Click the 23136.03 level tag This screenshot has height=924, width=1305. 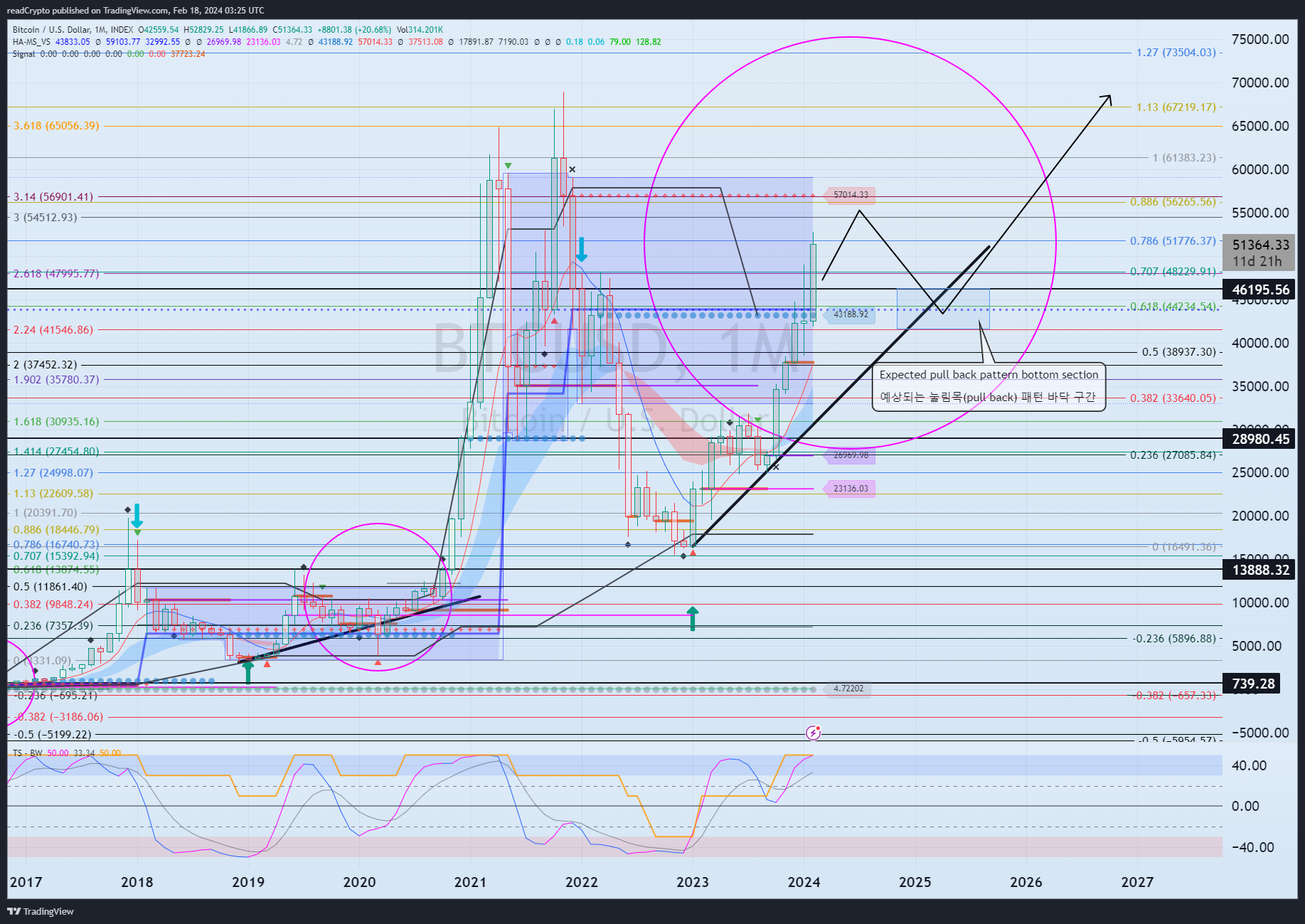(x=850, y=489)
